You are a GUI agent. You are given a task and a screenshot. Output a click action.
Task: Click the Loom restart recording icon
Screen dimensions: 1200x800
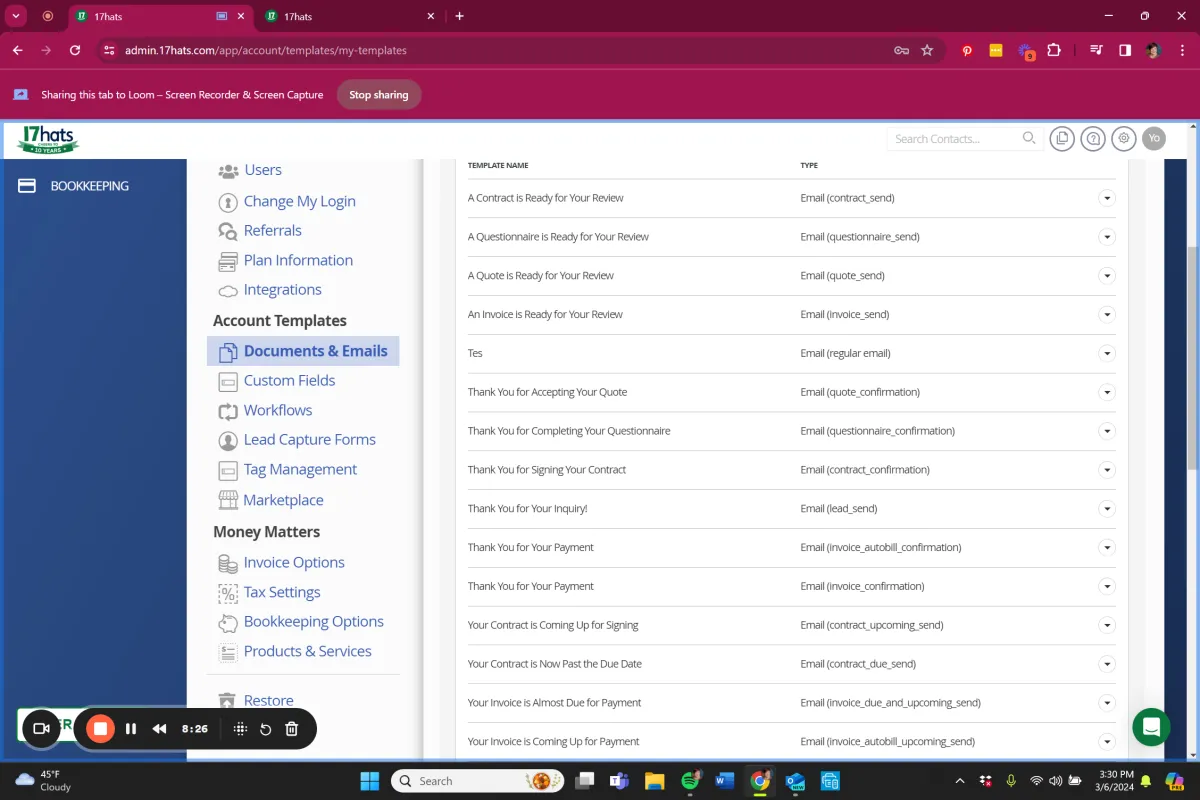(x=266, y=729)
